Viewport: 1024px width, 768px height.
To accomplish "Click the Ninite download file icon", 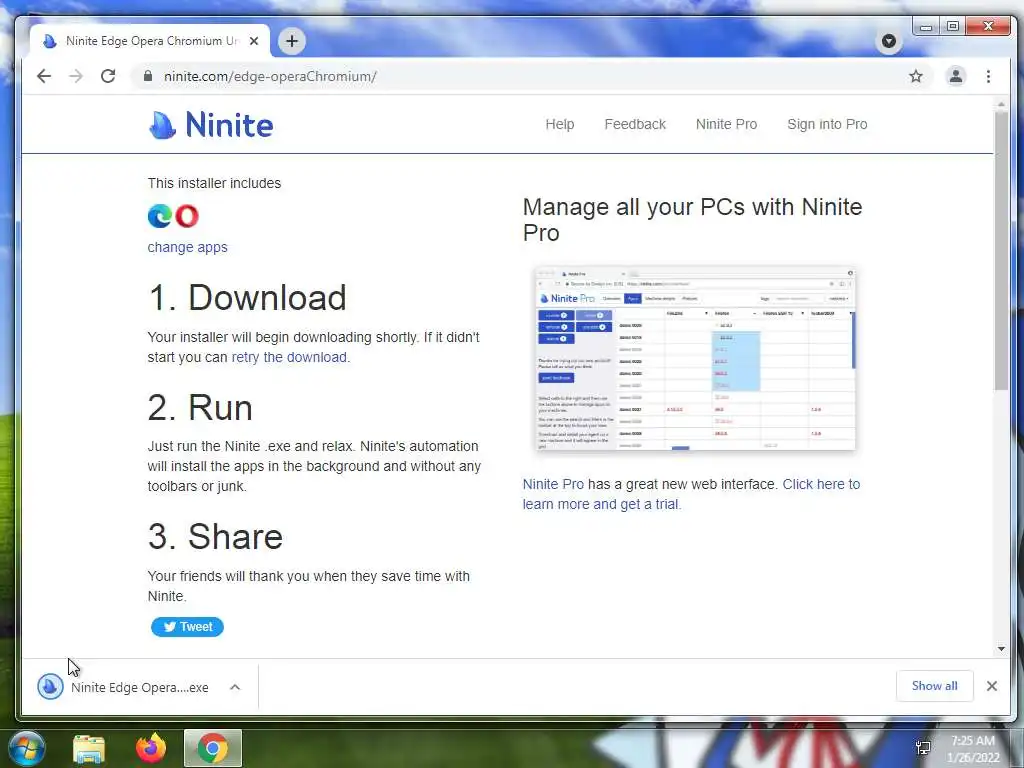I will point(50,687).
